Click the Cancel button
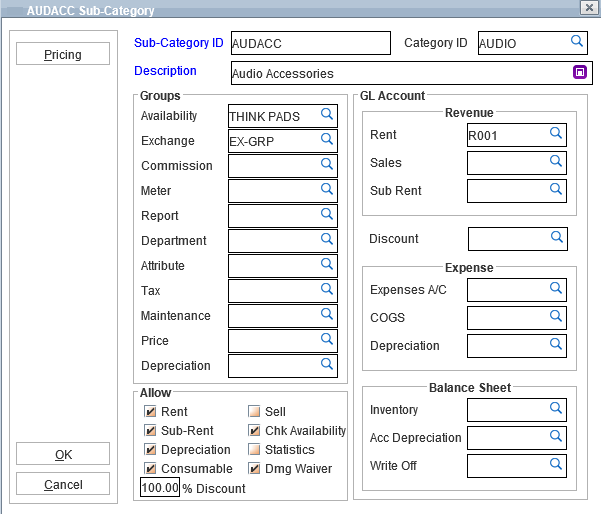This screenshot has width=601, height=514. tap(63, 485)
